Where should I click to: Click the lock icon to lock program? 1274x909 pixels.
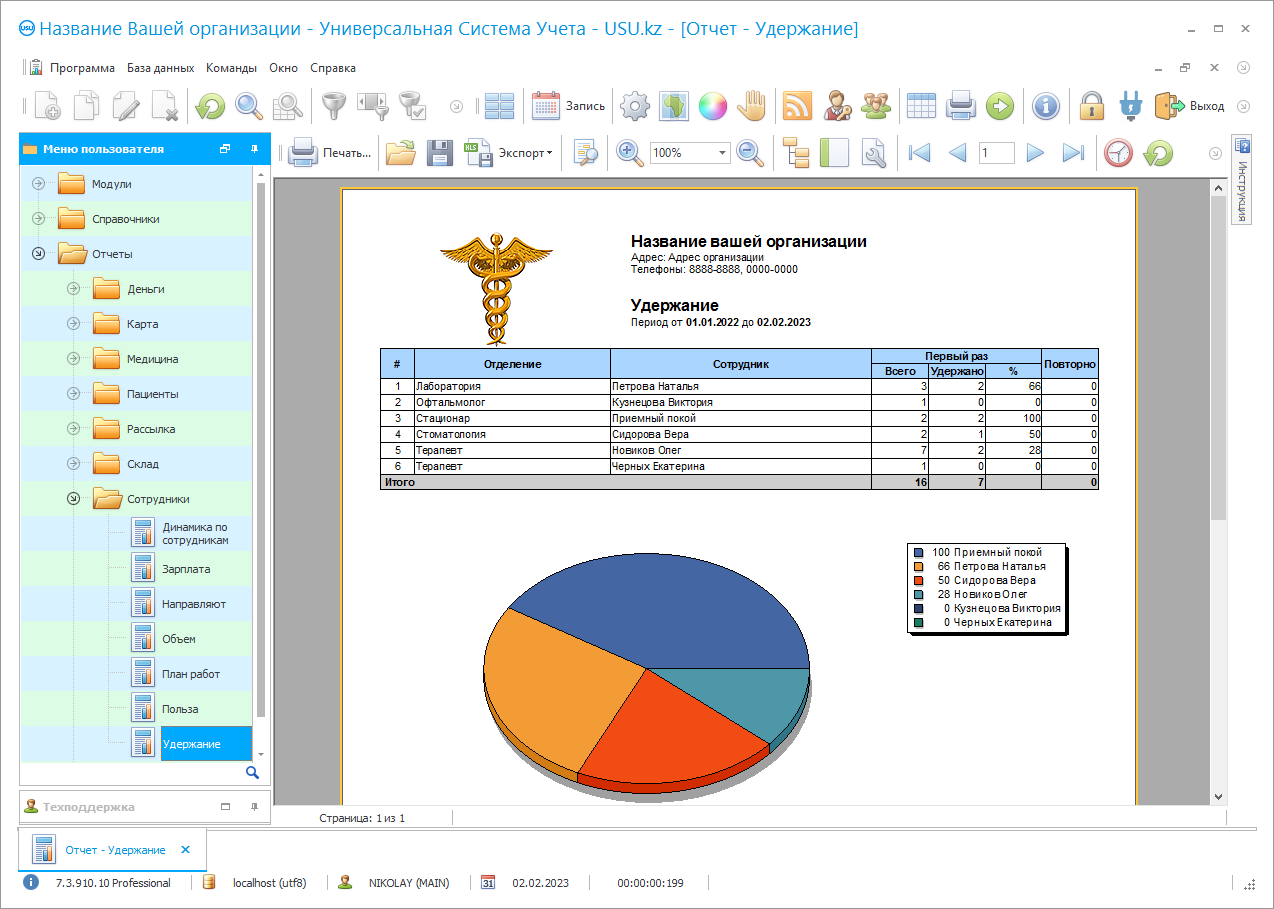(x=1091, y=106)
